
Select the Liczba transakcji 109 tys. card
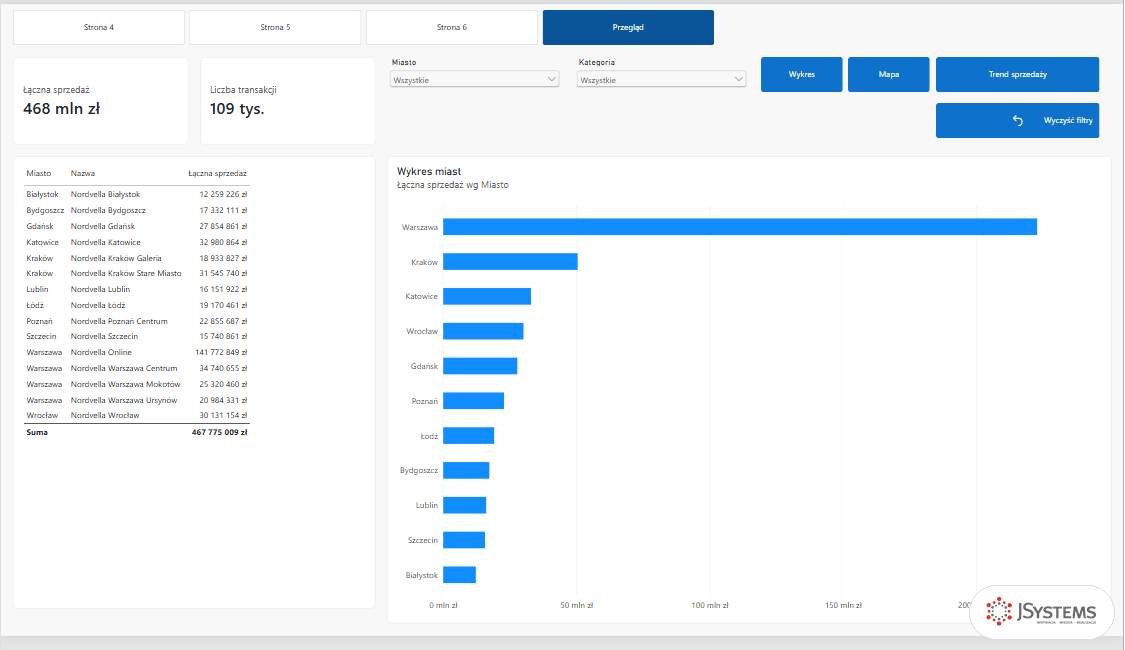click(288, 101)
